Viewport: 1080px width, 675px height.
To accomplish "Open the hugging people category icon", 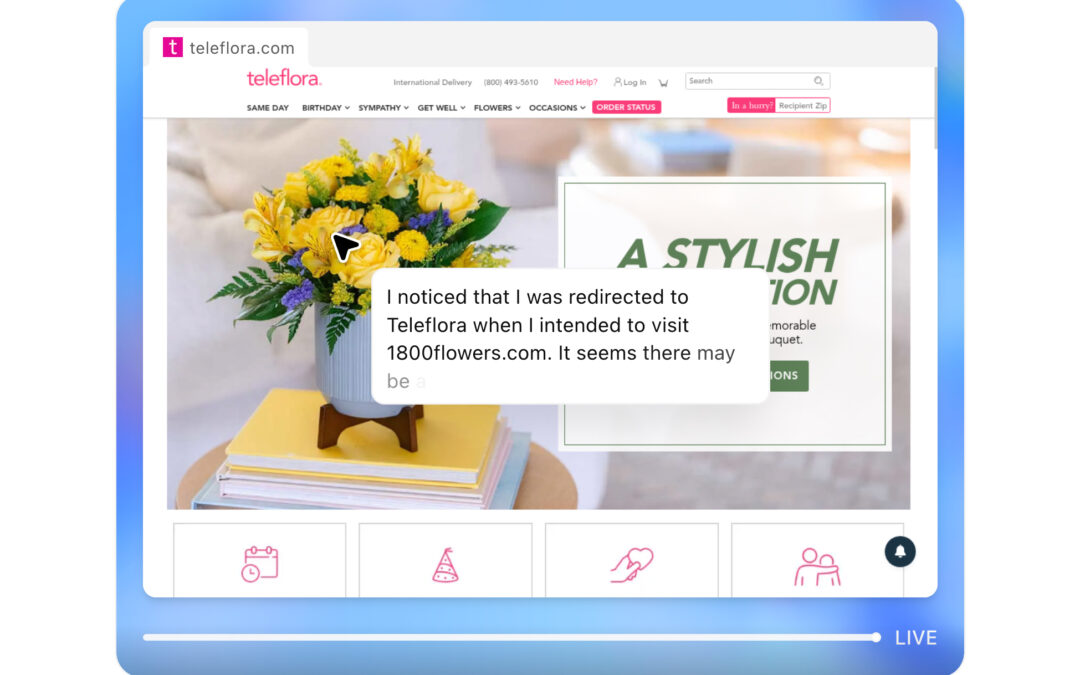I will coord(818,567).
